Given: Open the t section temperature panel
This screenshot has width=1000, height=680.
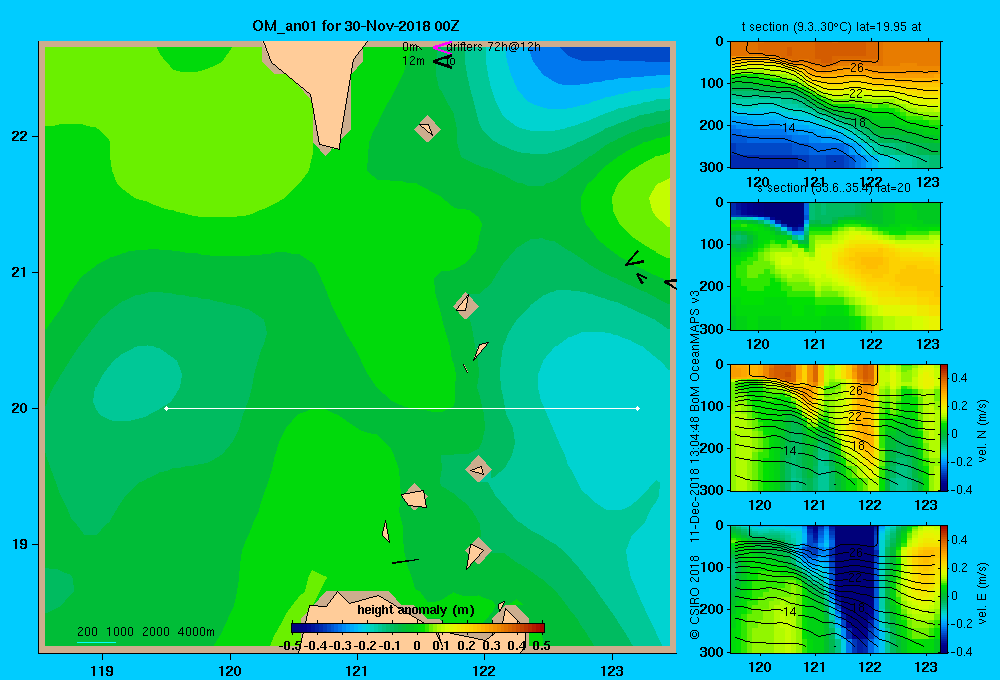Looking at the screenshot, I should pyautogui.click(x=835, y=105).
